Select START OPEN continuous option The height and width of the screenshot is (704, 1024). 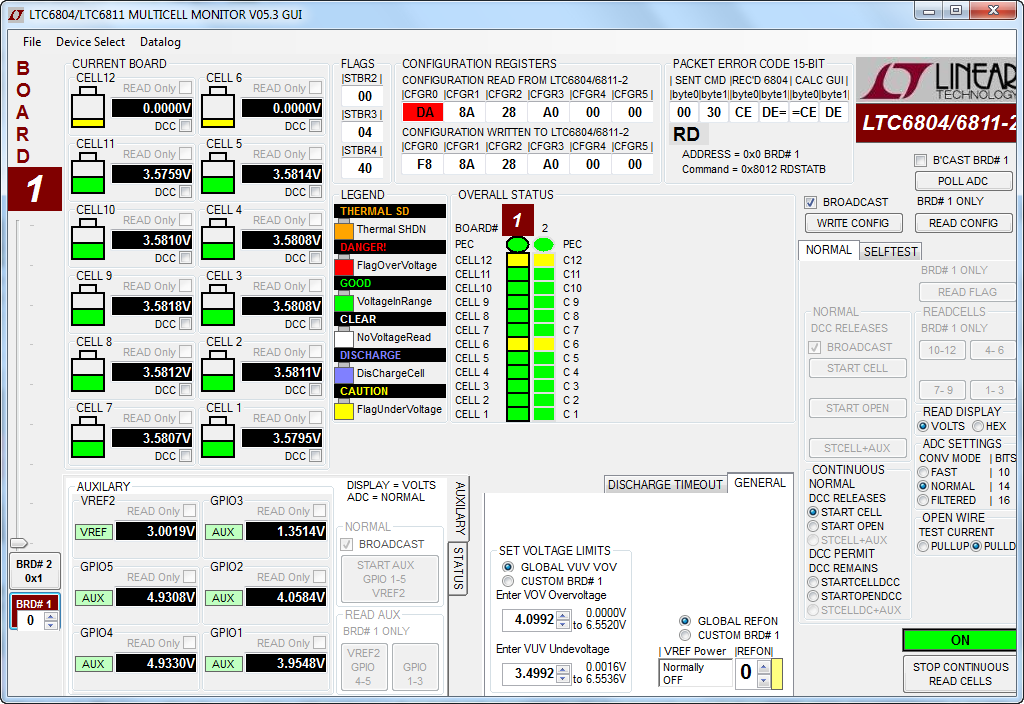point(813,526)
